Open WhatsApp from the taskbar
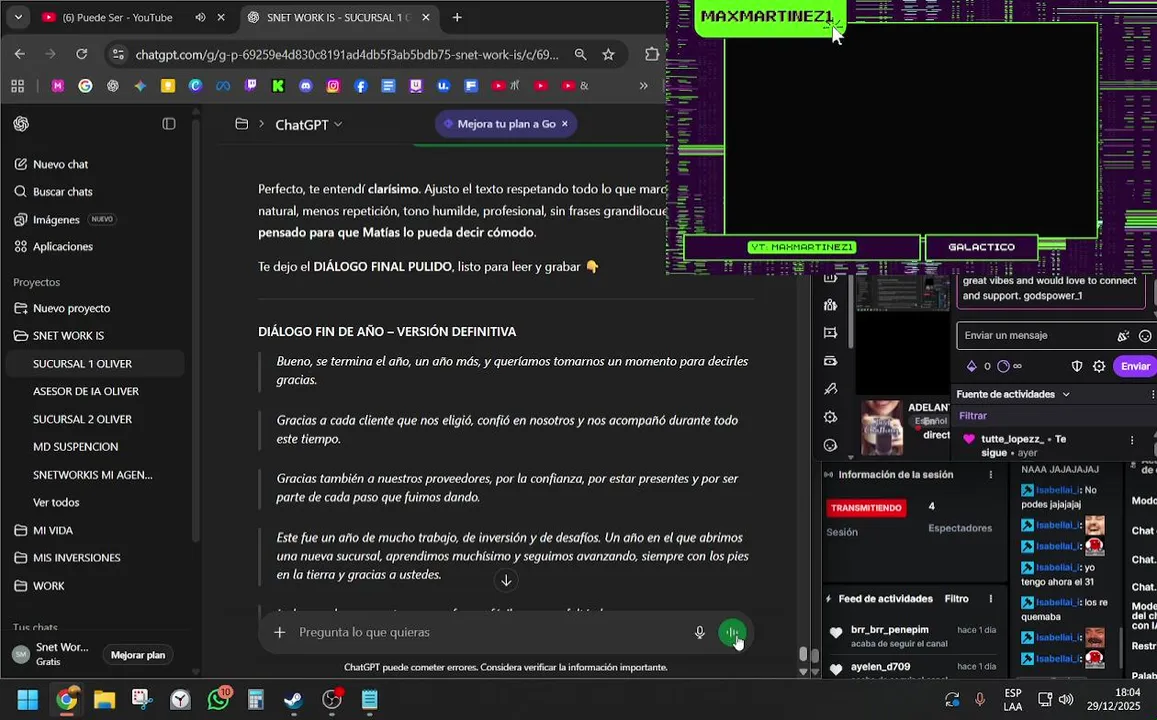This screenshot has height=720, width=1157. [x=218, y=699]
